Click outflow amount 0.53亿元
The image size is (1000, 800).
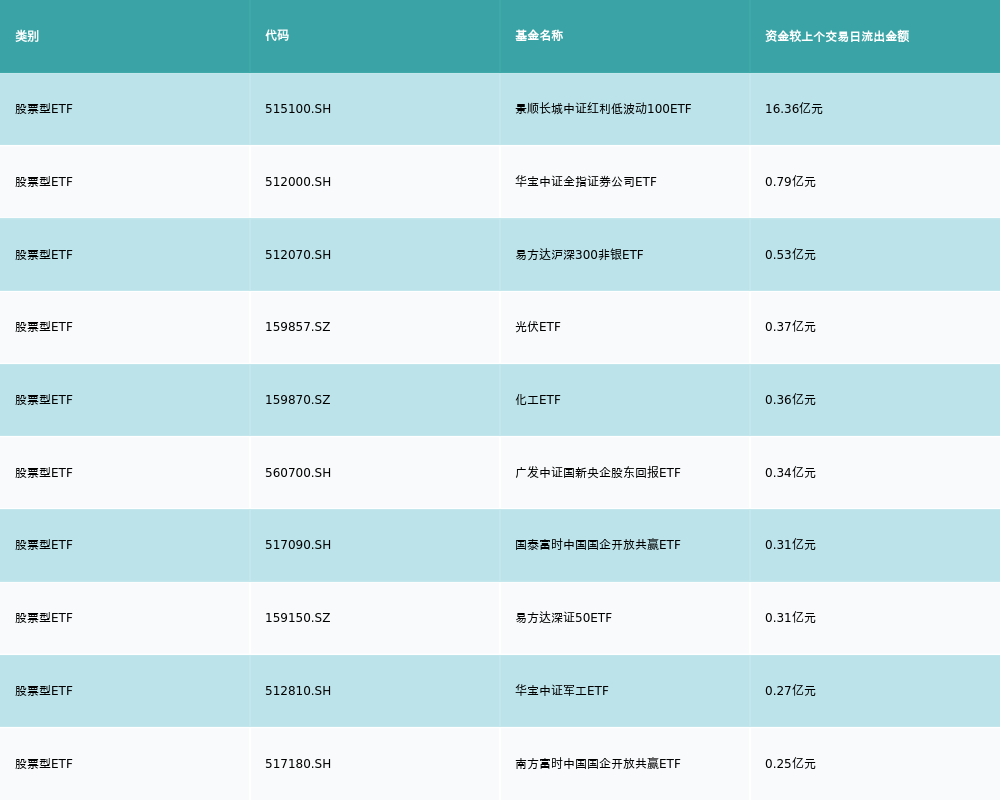pyautogui.click(x=790, y=255)
